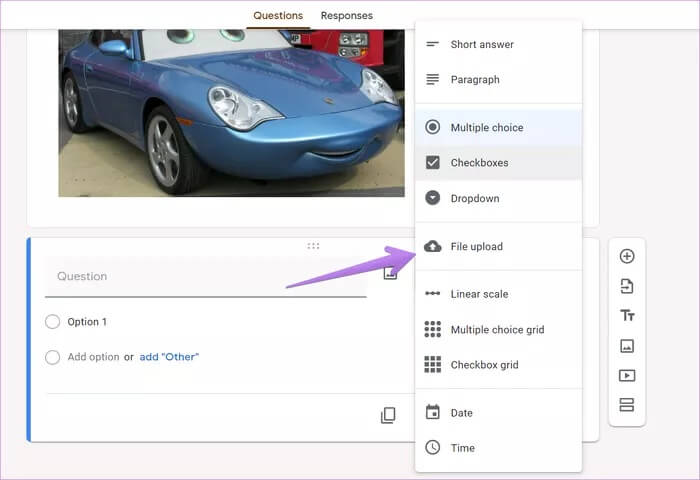Open the Questions tab
This screenshot has height=480, width=700.
pyautogui.click(x=278, y=16)
